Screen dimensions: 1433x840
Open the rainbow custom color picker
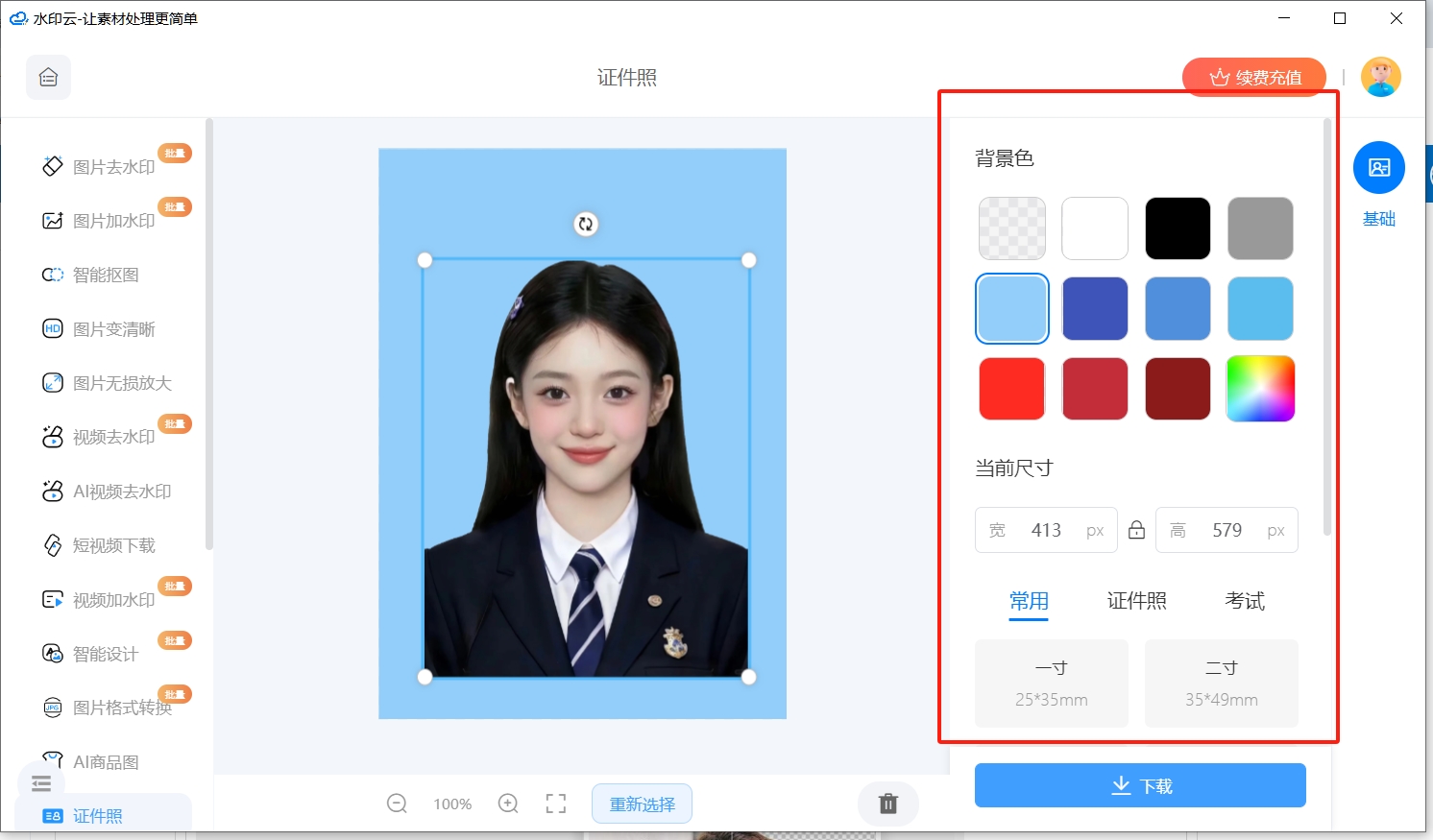point(1260,389)
